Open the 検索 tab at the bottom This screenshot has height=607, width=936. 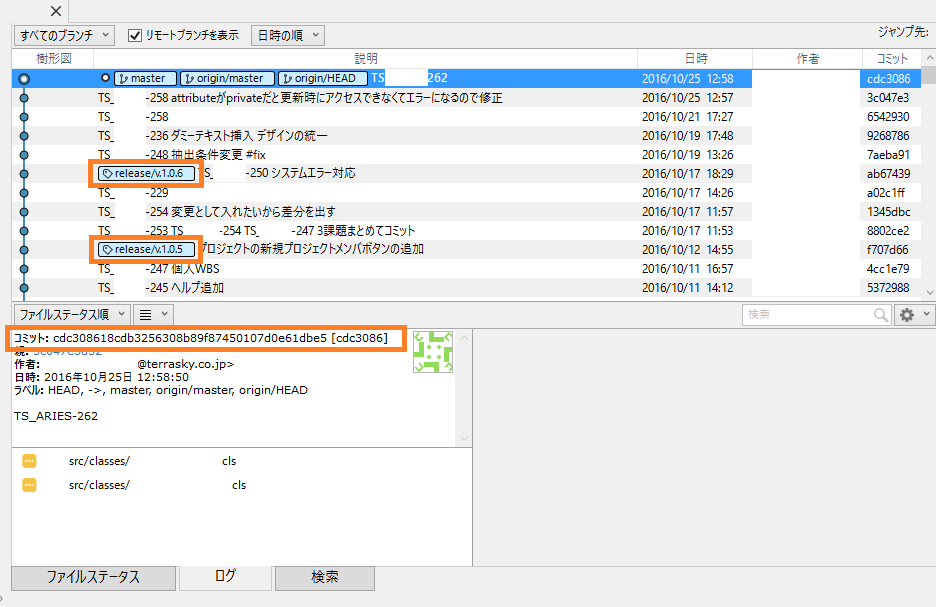[324, 578]
